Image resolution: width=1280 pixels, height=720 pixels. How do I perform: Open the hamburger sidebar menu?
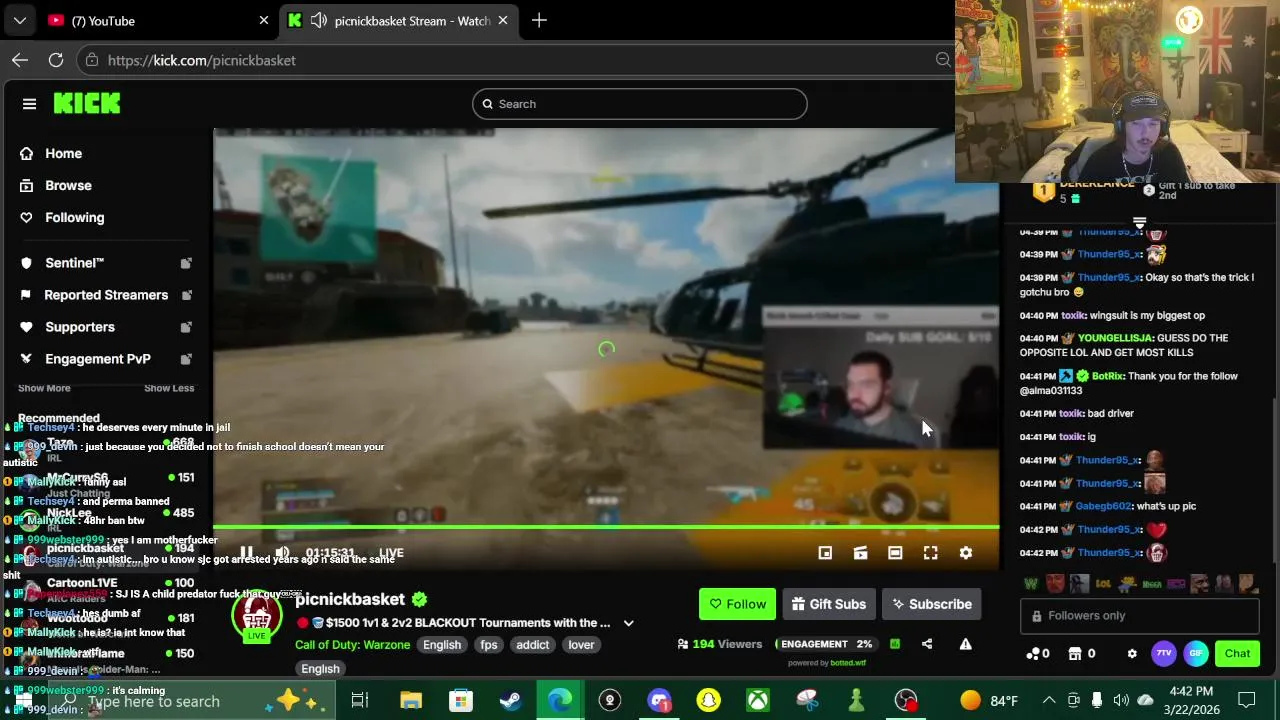(x=29, y=104)
